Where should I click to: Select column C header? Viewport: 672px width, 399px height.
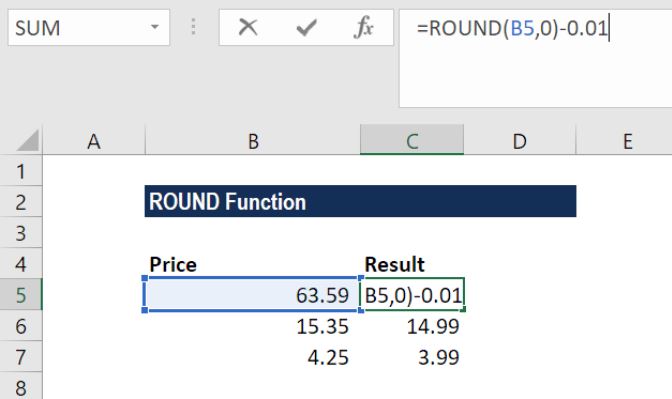click(412, 140)
